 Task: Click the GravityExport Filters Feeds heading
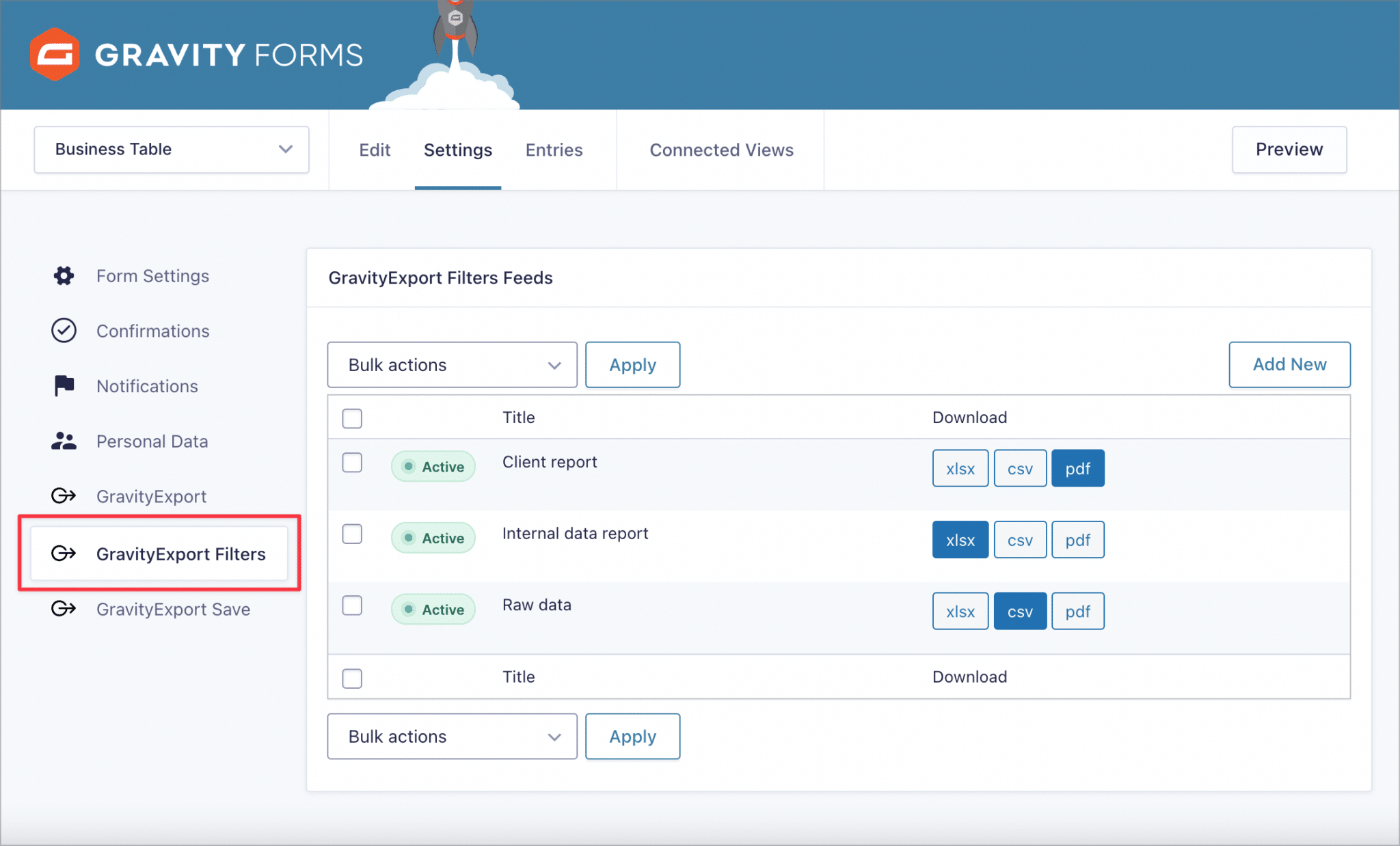pos(440,278)
